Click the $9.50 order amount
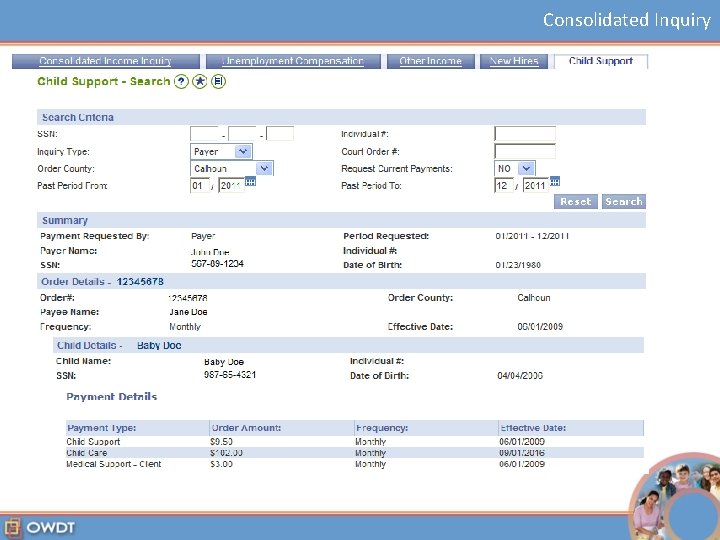The height and width of the screenshot is (540, 720). (221, 442)
